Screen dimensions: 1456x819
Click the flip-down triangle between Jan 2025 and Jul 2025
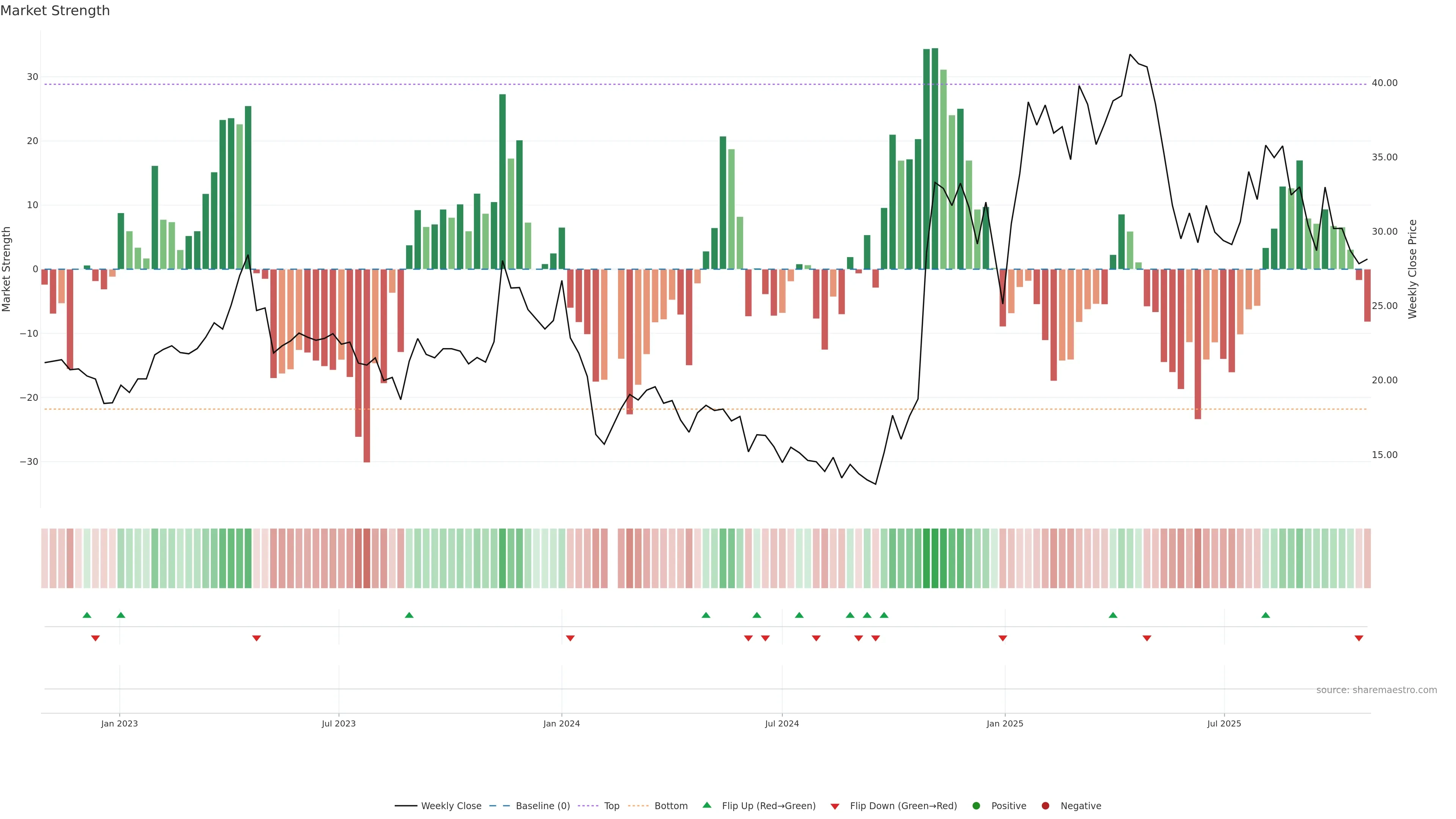coord(1147,638)
